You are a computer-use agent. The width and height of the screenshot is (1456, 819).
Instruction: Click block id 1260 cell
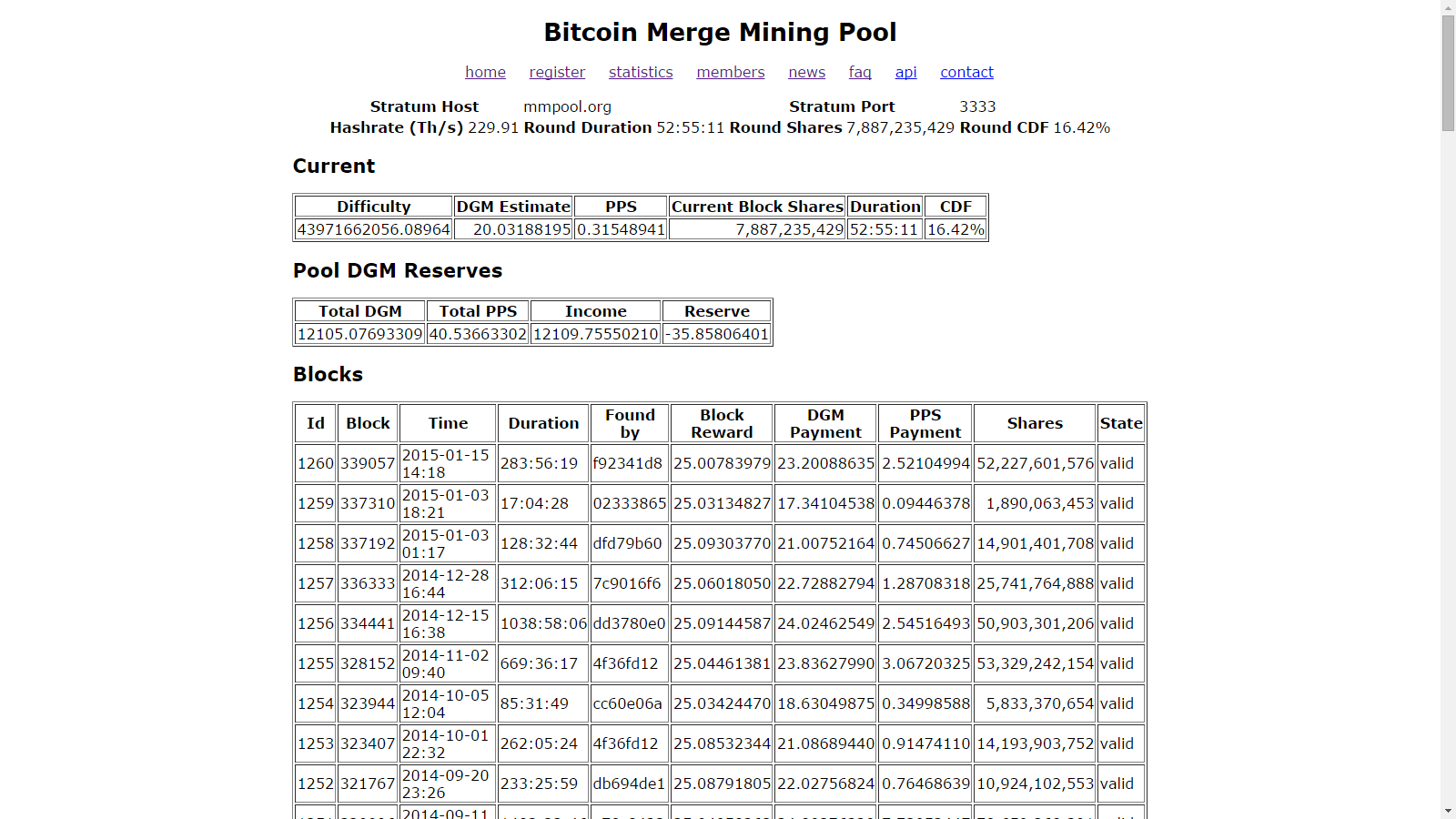click(x=316, y=463)
